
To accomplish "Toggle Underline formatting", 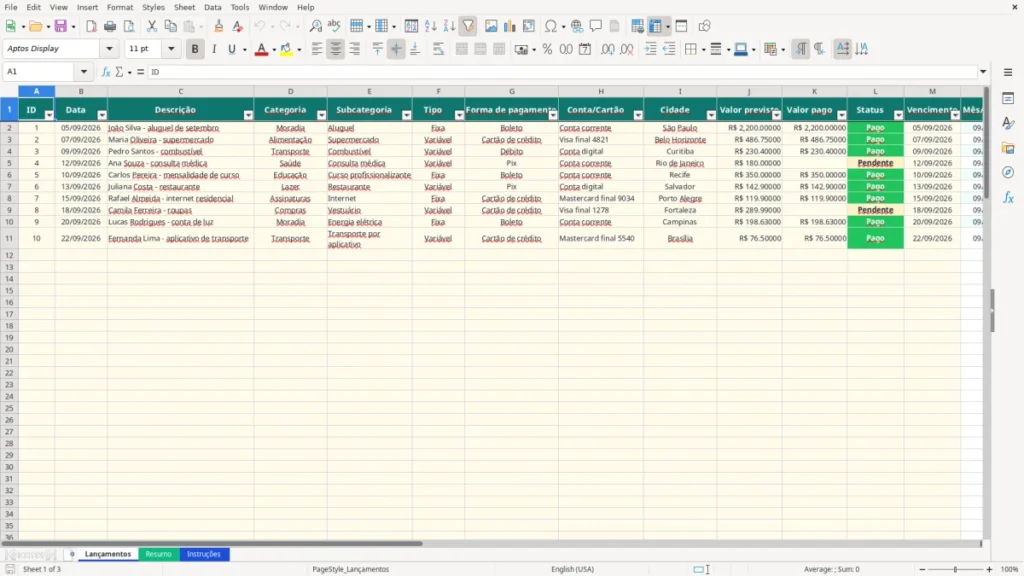I will point(232,49).
